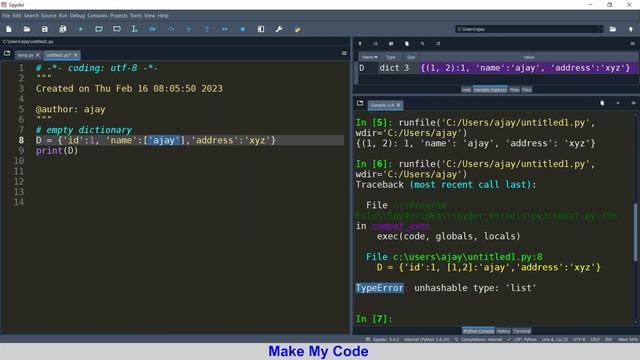Run selection or current line
640x360 pixels.
(x=134, y=29)
